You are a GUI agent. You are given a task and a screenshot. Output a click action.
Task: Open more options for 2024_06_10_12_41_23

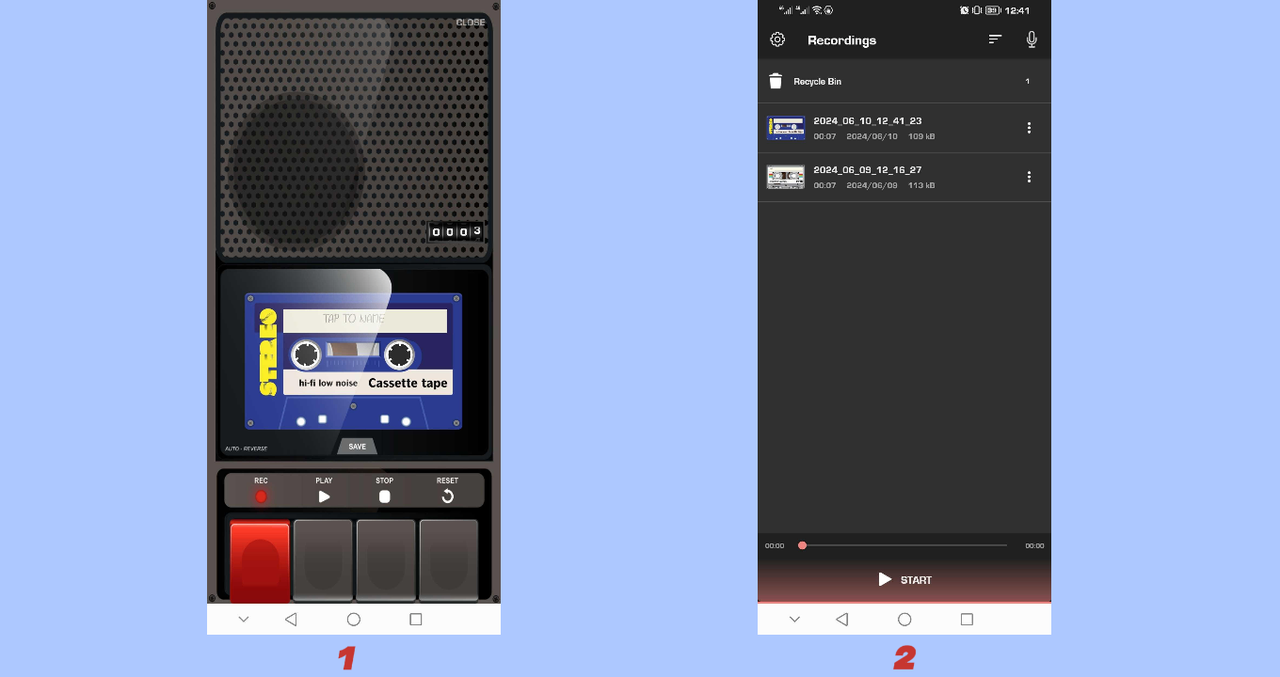(1029, 128)
